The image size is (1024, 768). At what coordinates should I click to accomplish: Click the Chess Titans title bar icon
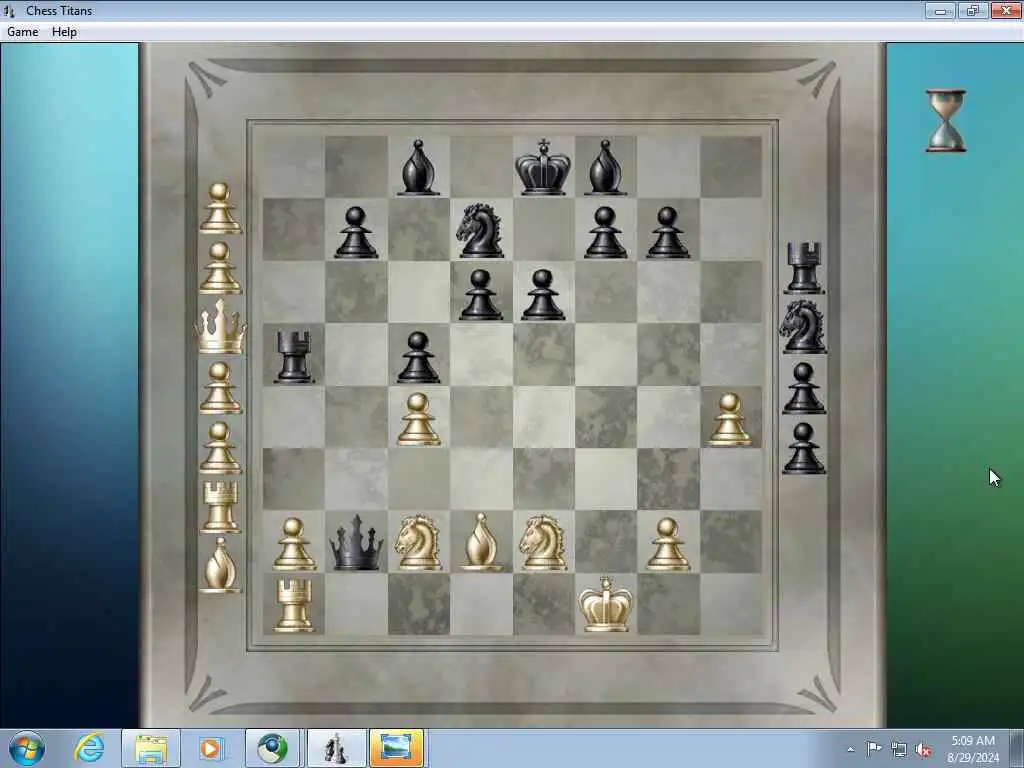click(9, 10)
